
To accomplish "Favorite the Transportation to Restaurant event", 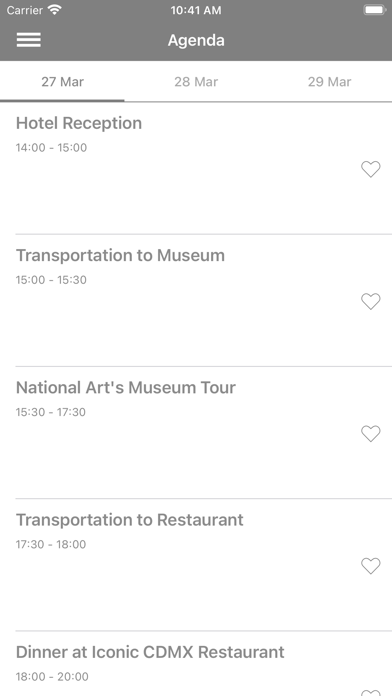I will 371,566.
